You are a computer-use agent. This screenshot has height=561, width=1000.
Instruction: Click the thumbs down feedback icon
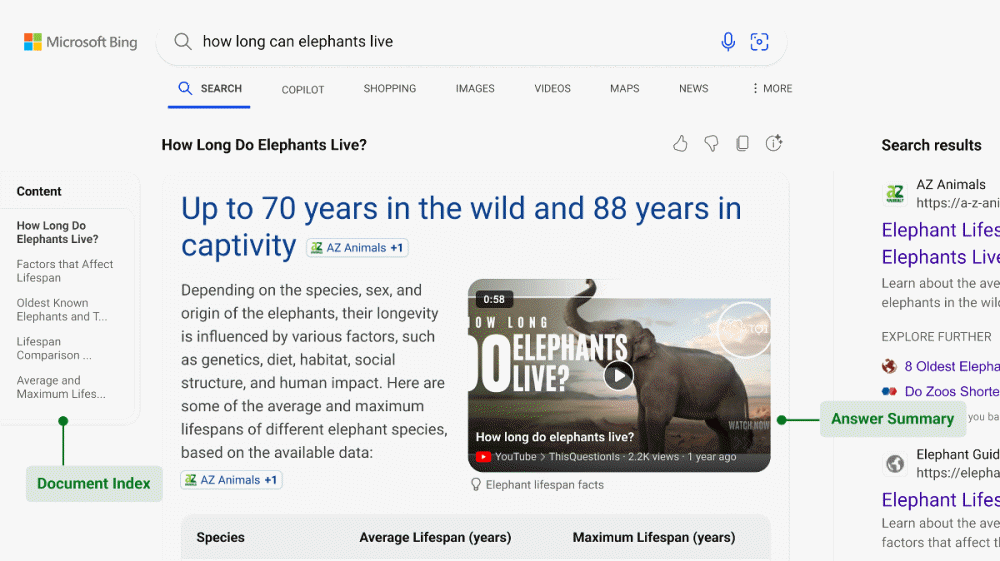(711, 144)
